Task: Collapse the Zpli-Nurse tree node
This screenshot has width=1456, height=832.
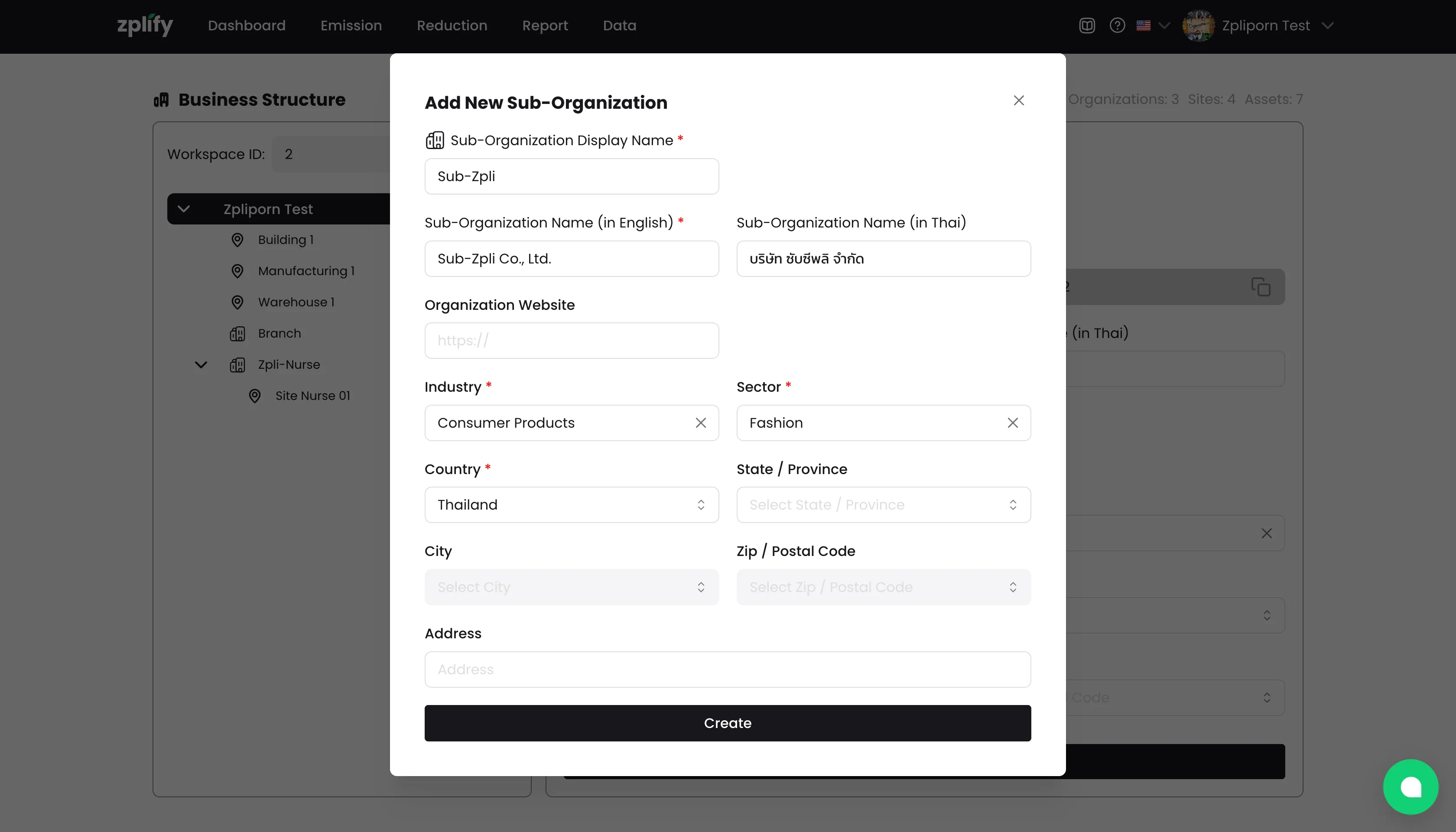Action: 201,364
